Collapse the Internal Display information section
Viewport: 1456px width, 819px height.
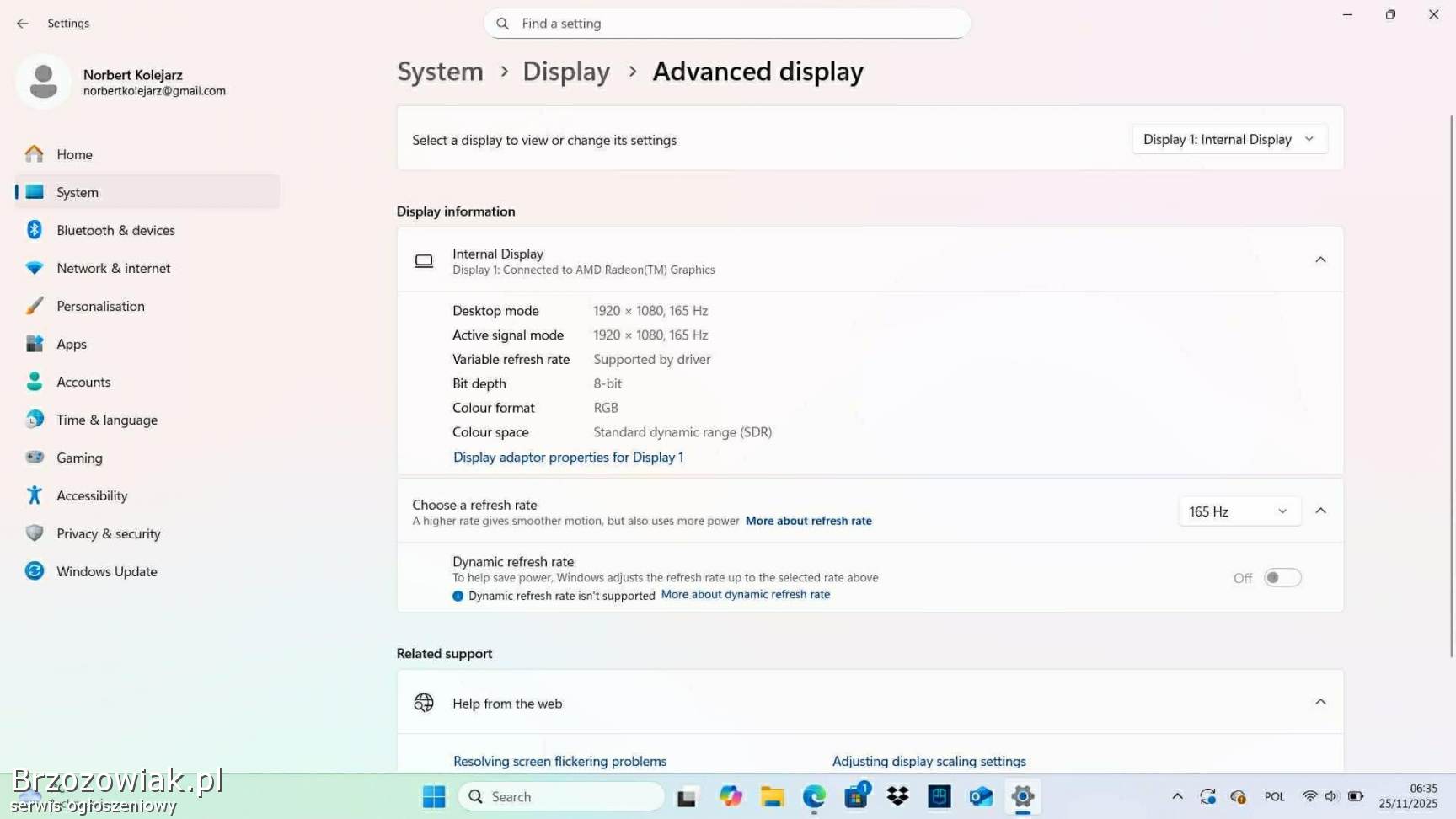click(x=1320, y=260)
